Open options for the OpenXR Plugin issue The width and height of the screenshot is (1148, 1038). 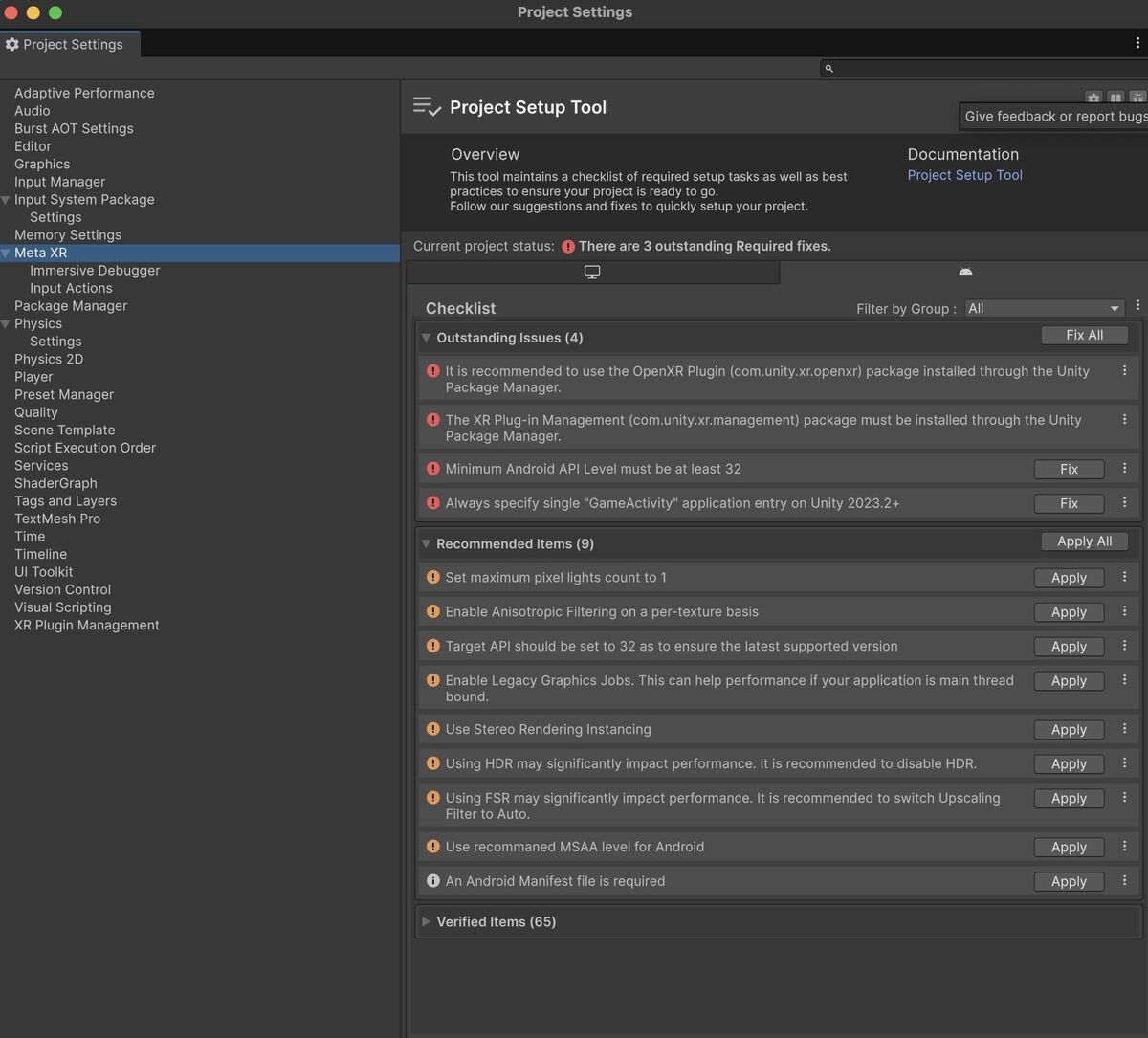click(x=1124, y=371)
